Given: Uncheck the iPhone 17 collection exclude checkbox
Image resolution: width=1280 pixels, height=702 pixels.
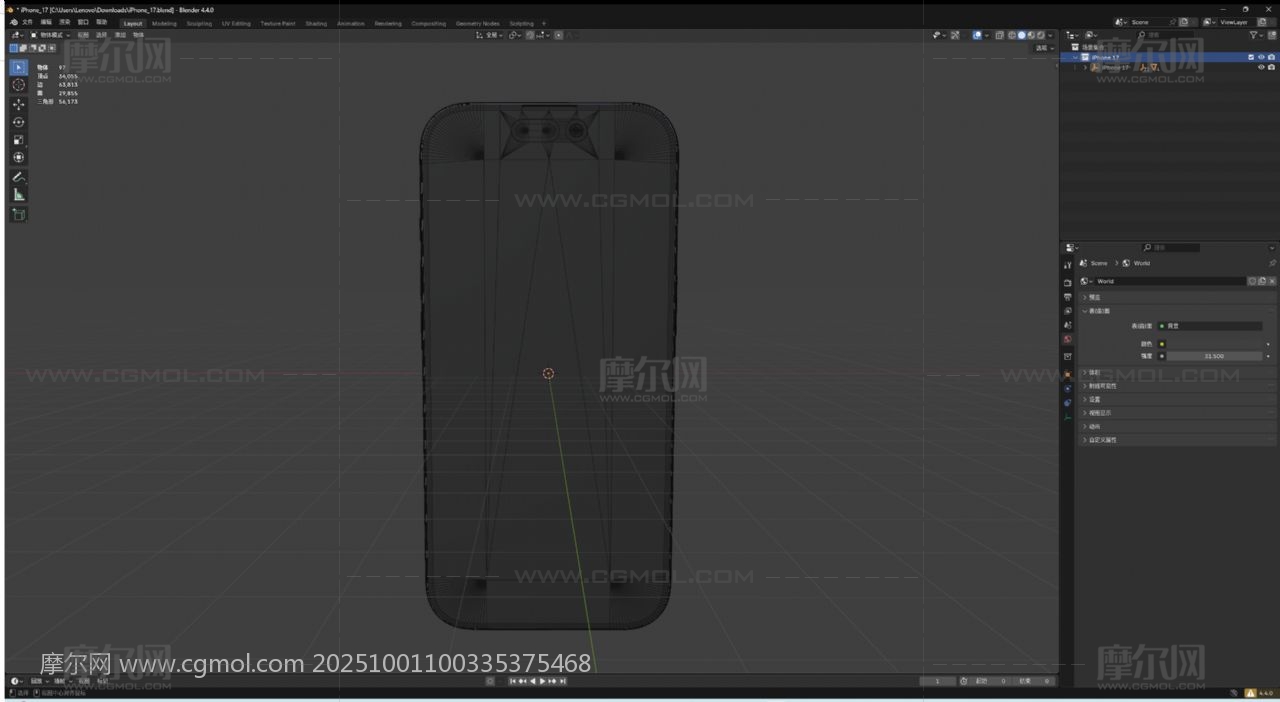Looking at the screenshot, I should coord(1250,58).
